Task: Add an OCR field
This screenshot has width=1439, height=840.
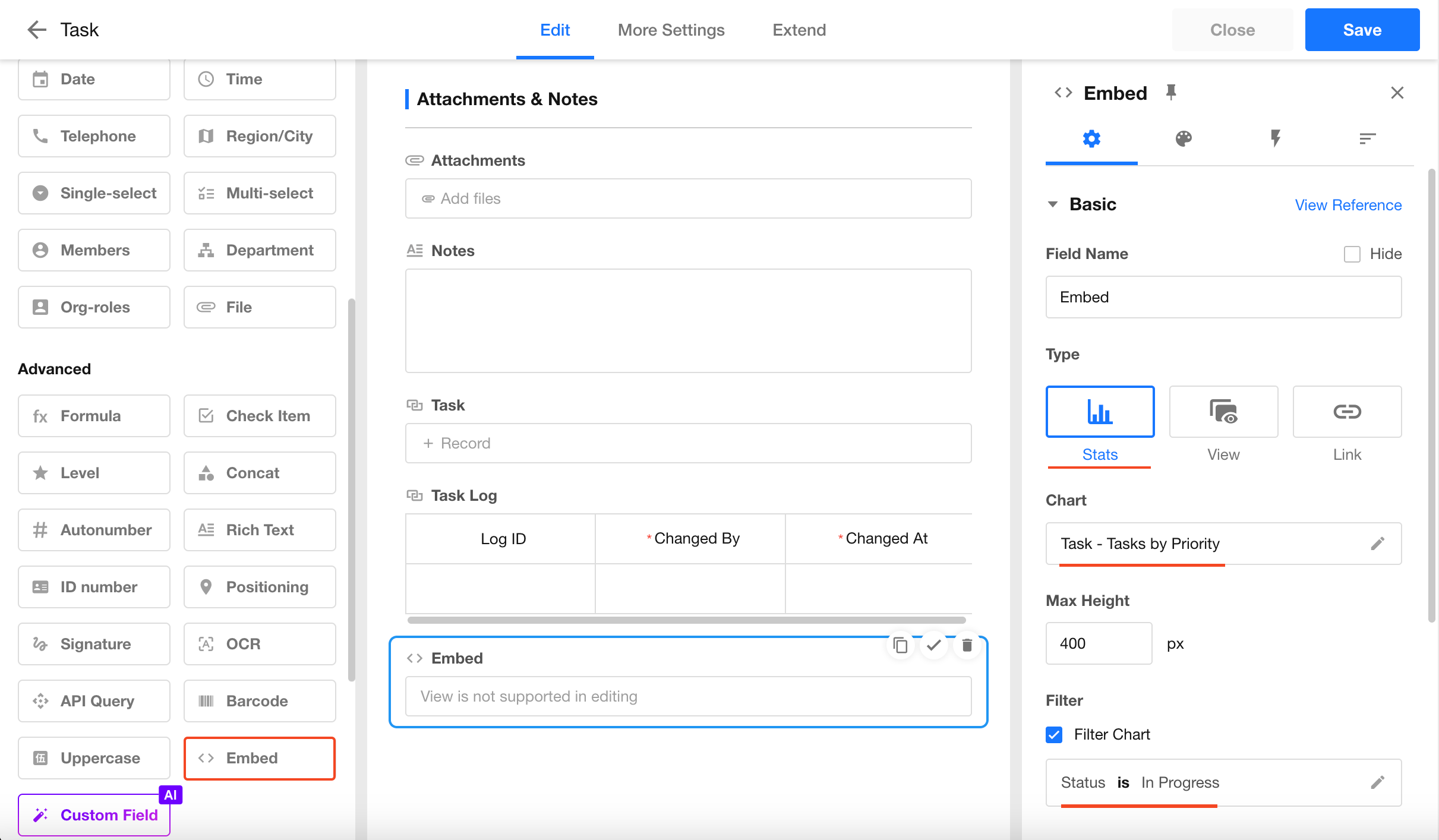Action: (x=260, y=644)
